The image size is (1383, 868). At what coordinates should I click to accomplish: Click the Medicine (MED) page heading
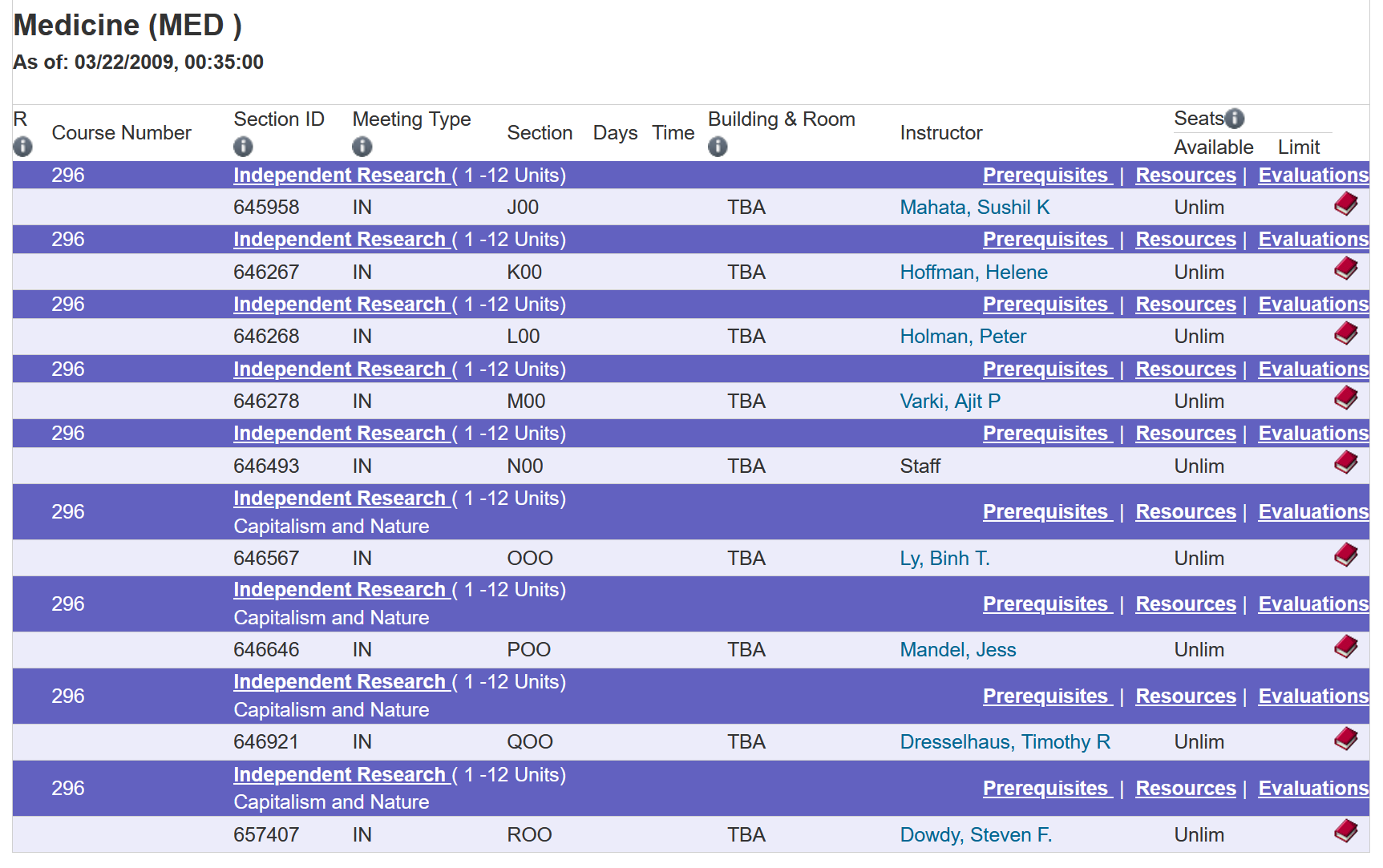tap(127, 25)
